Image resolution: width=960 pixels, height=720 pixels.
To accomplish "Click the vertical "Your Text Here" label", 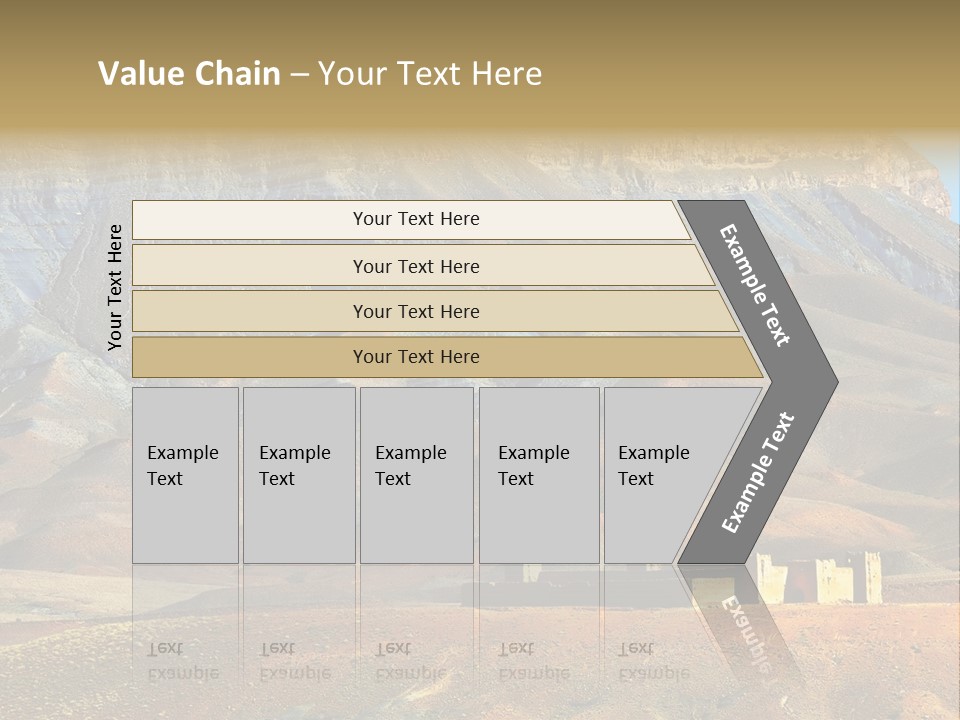I will (x=115, y=287).
